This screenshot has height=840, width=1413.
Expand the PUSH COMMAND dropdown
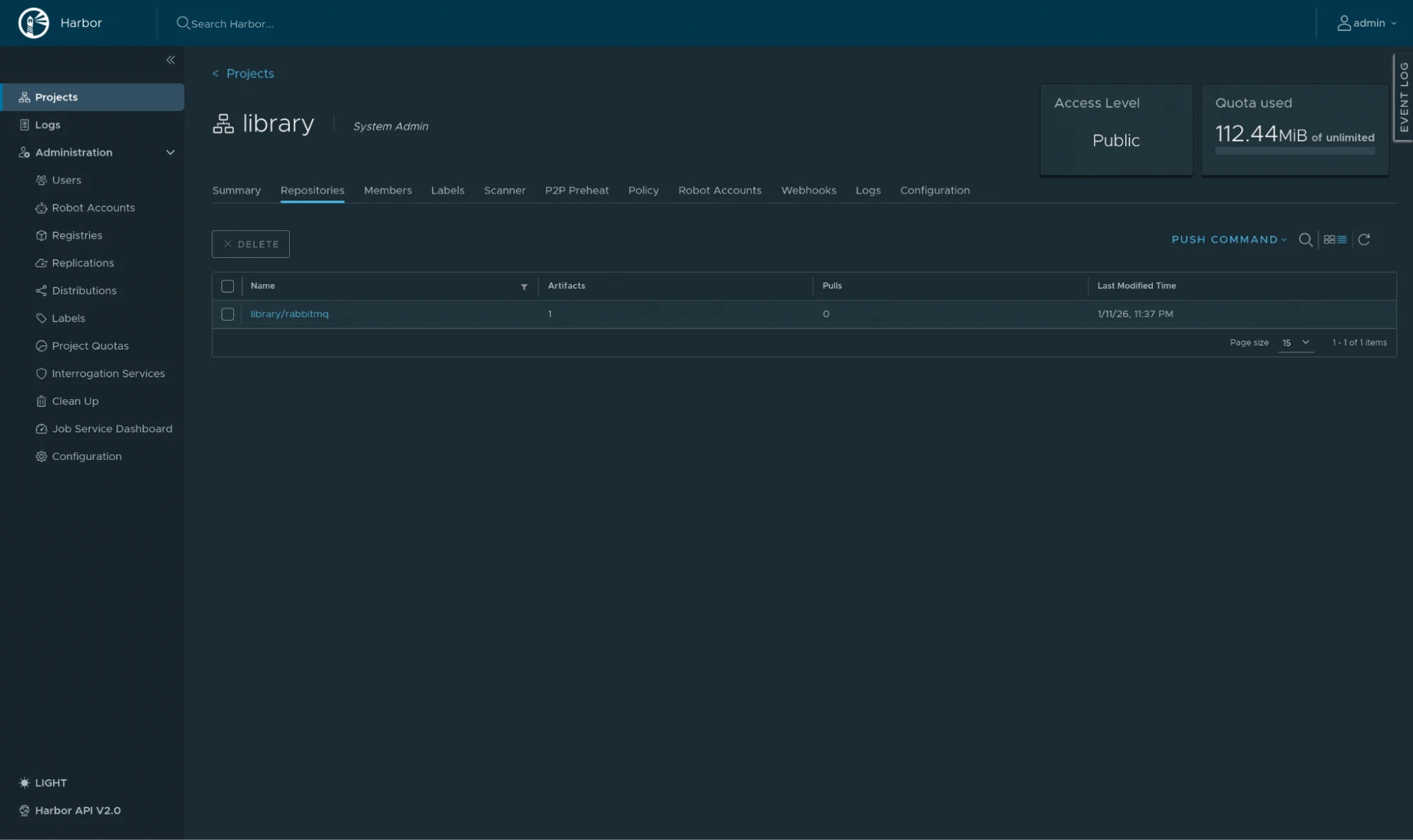click(1229, 240)
